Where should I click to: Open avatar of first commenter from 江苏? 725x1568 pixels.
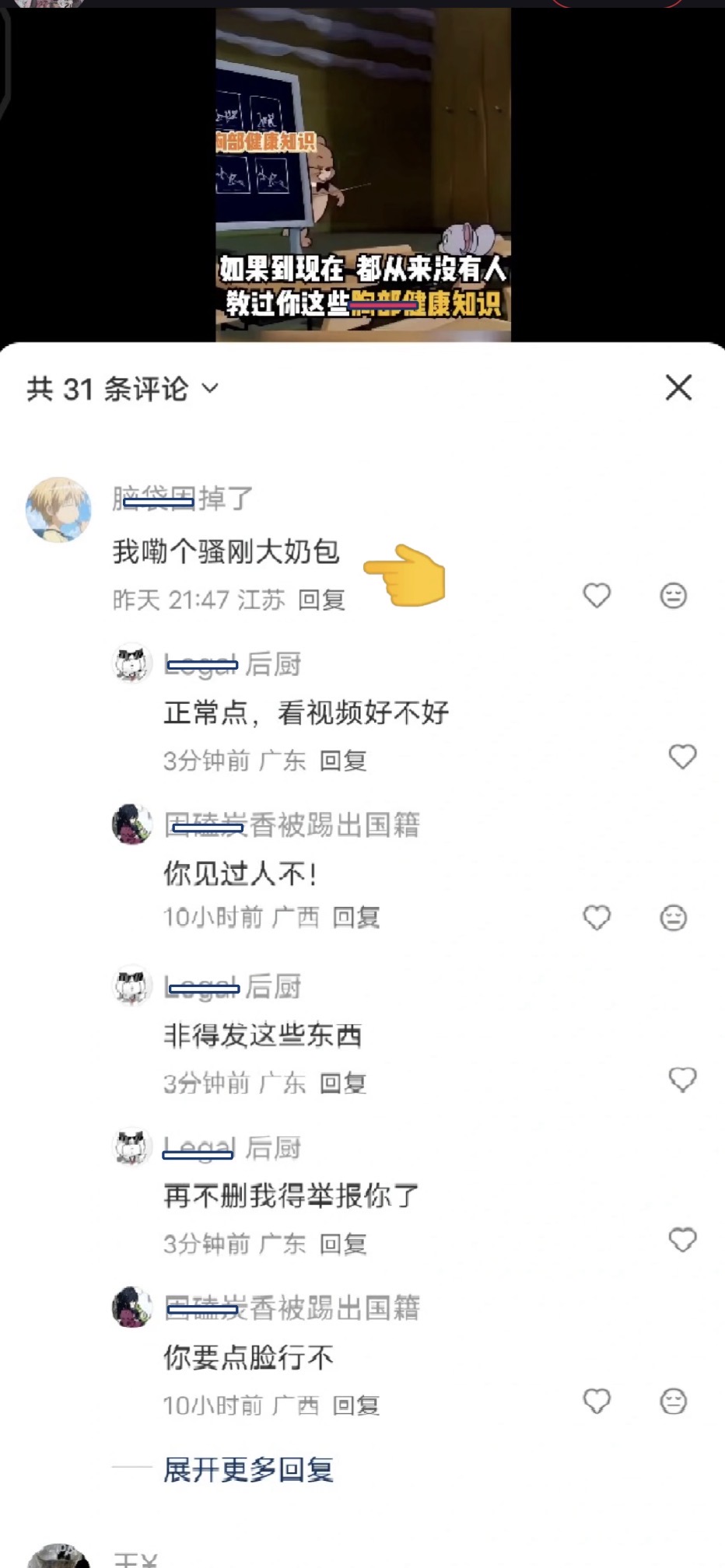(58, 510)
